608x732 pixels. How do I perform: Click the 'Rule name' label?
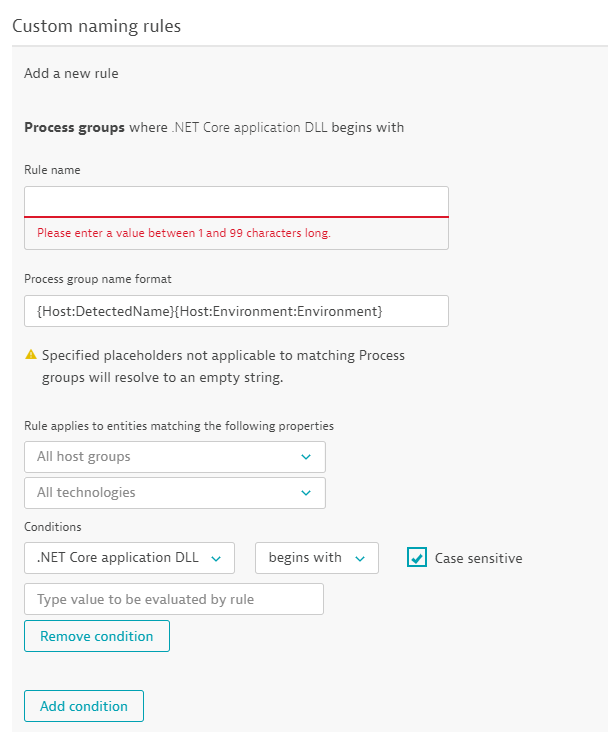(52, 170)
